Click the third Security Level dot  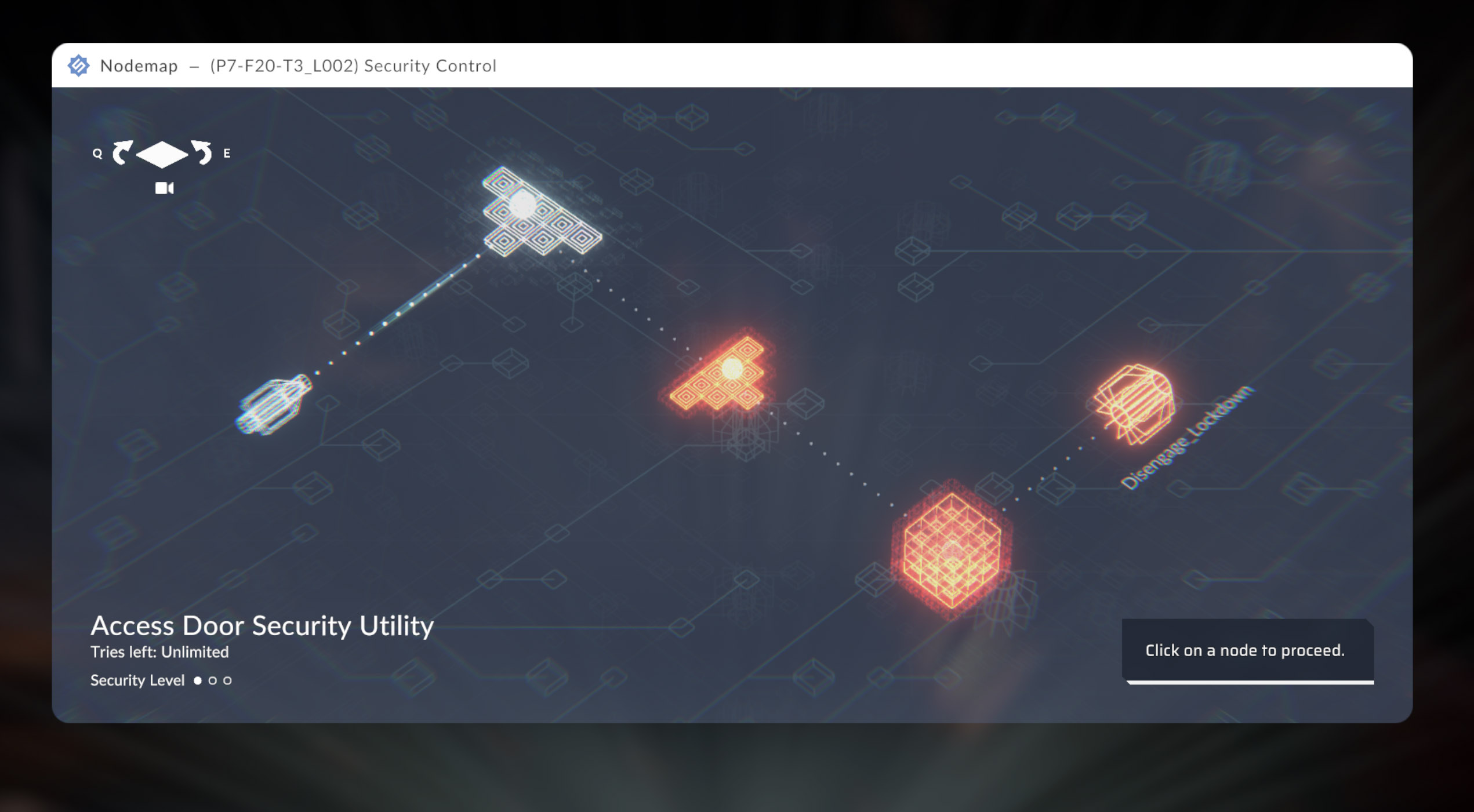(x=227, y=680)
